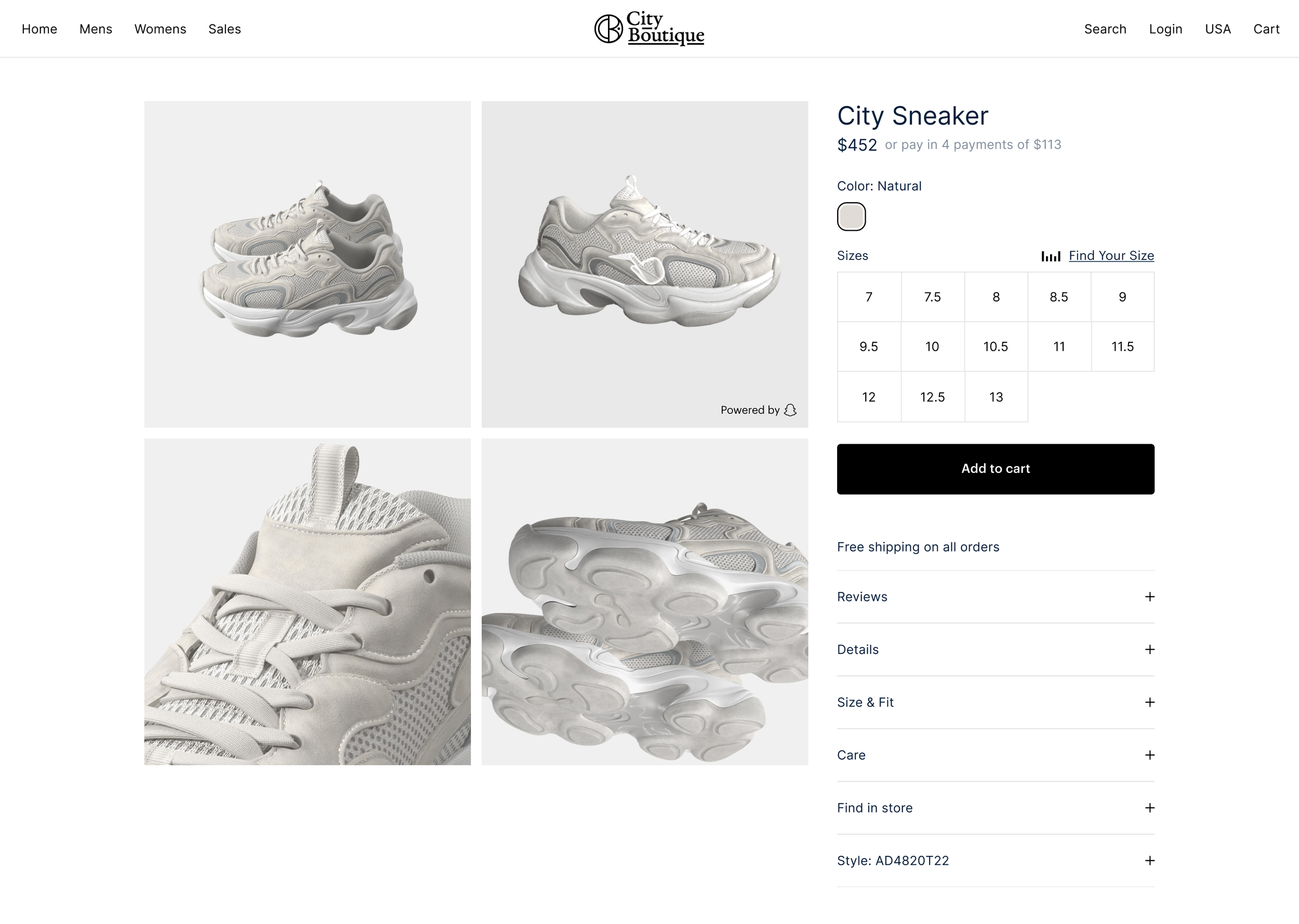This screenshot has width=1299, height=924.
Task: Select size 7.5
Action: point(933,297)
